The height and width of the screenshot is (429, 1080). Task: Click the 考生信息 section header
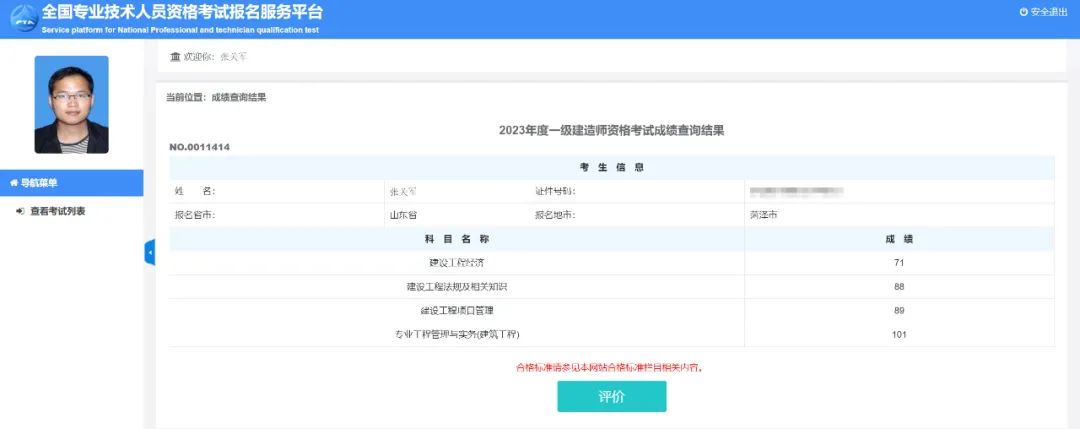click(611, 167)
